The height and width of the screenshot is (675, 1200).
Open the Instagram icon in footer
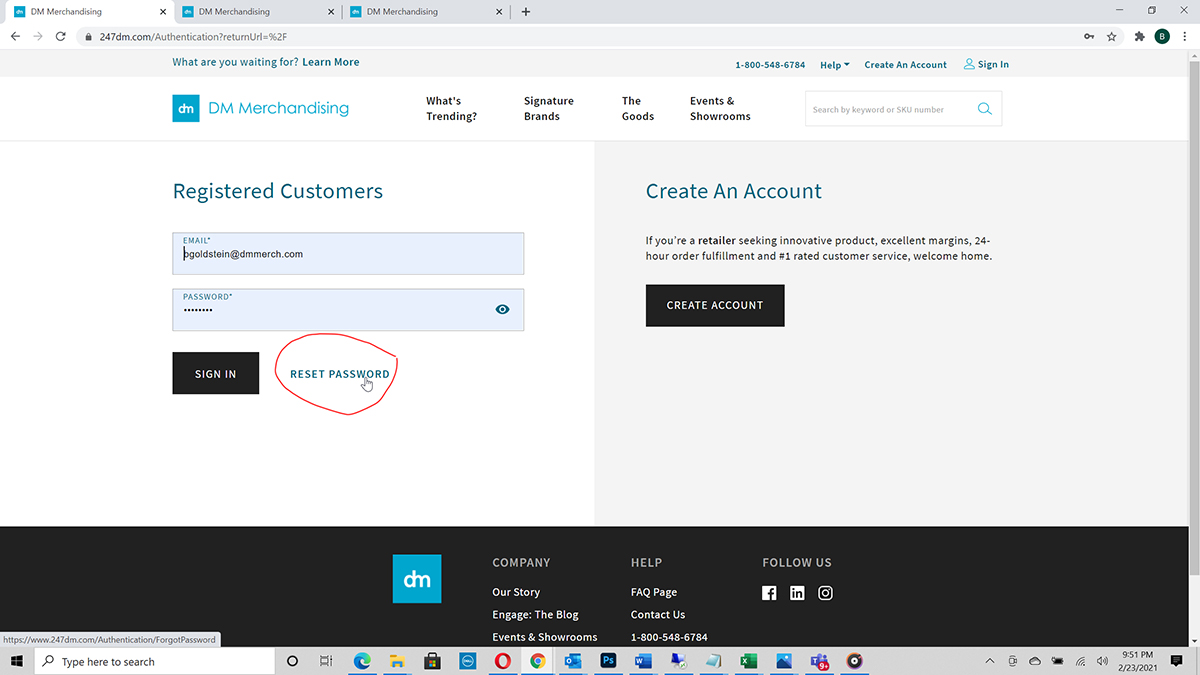[x=825, y=593]
